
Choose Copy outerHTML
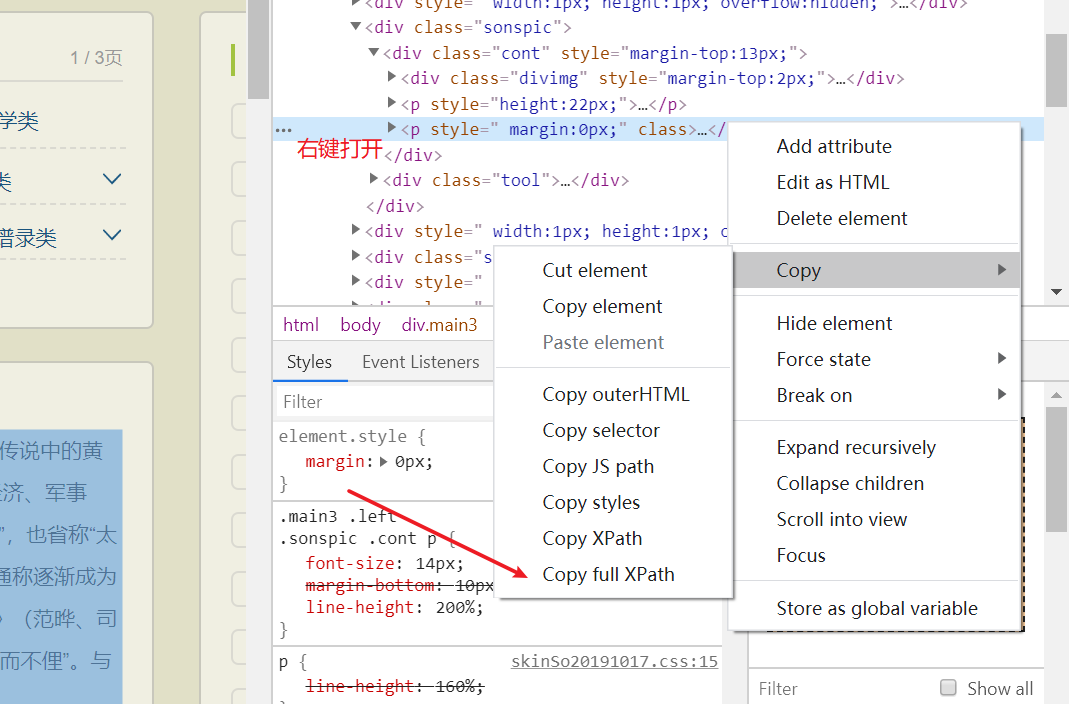tap(616, 395)
